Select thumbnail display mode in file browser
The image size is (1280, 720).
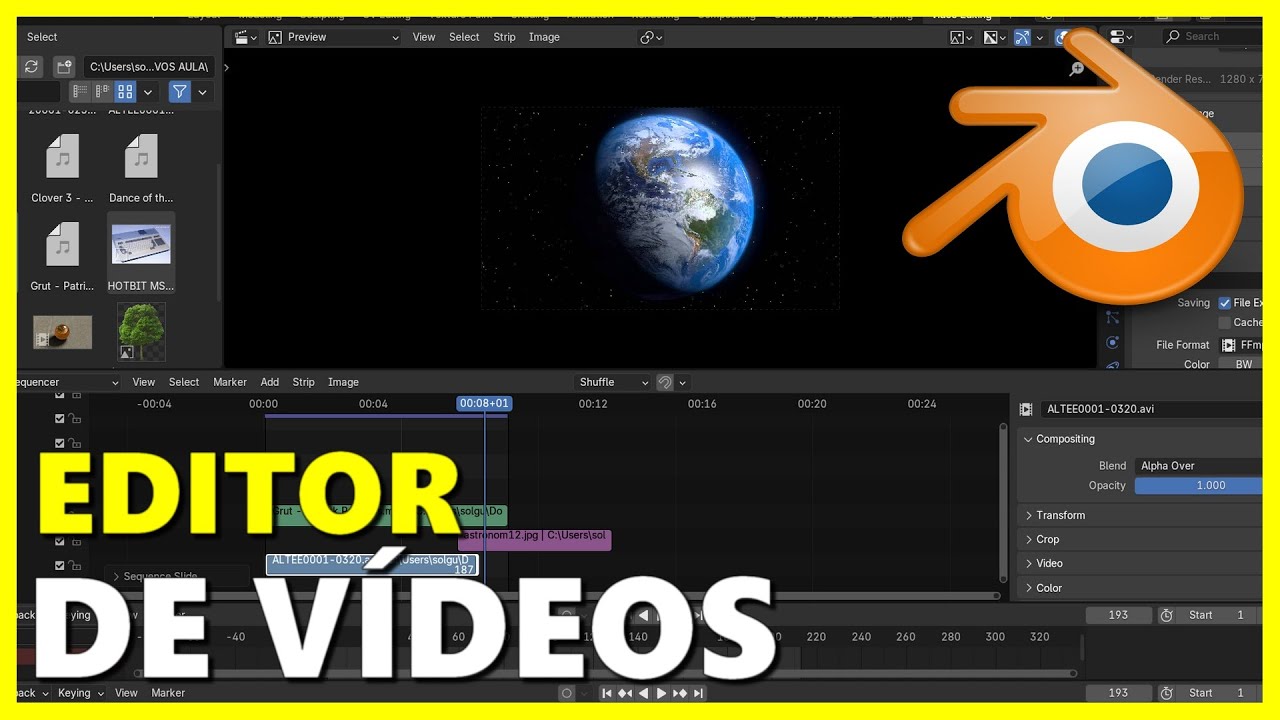click(125, 92)
